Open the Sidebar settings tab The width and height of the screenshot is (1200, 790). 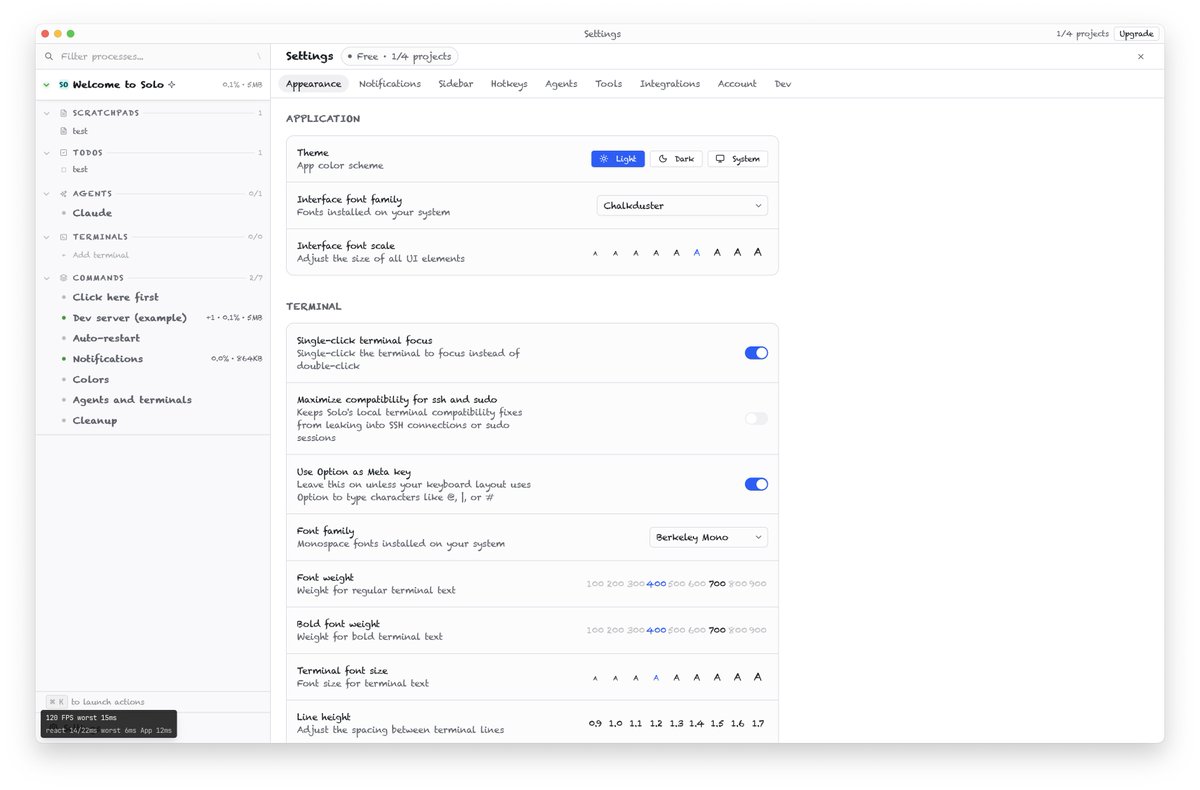456,84
